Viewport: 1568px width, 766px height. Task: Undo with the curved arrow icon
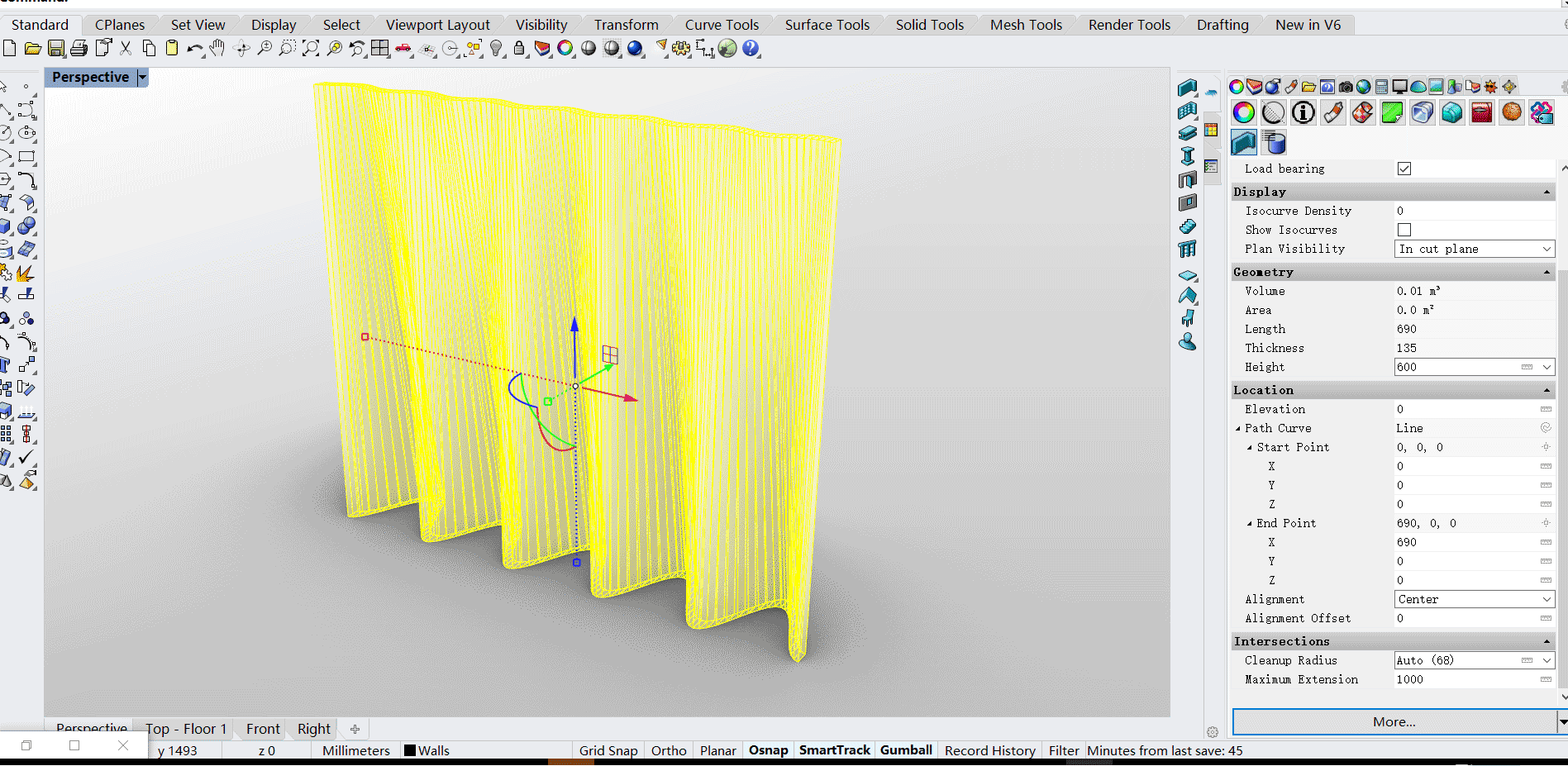click(x=194, y=49)
